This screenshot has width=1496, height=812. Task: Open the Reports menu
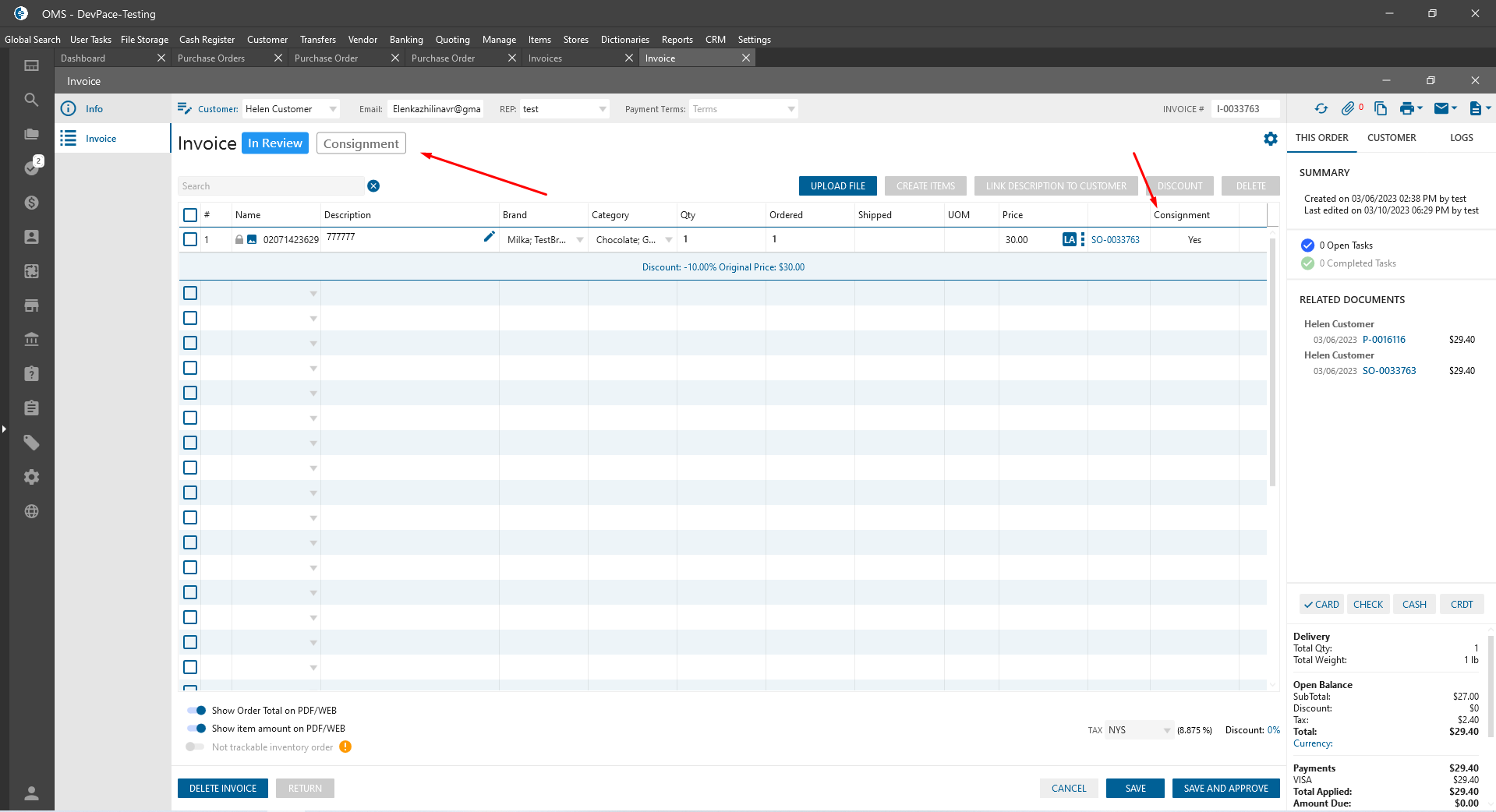coord(677,40)
